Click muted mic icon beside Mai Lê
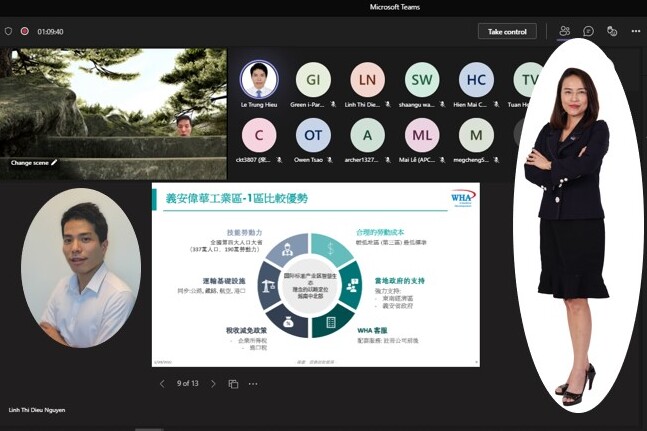 pyautogui.click(x=442, y=160)
